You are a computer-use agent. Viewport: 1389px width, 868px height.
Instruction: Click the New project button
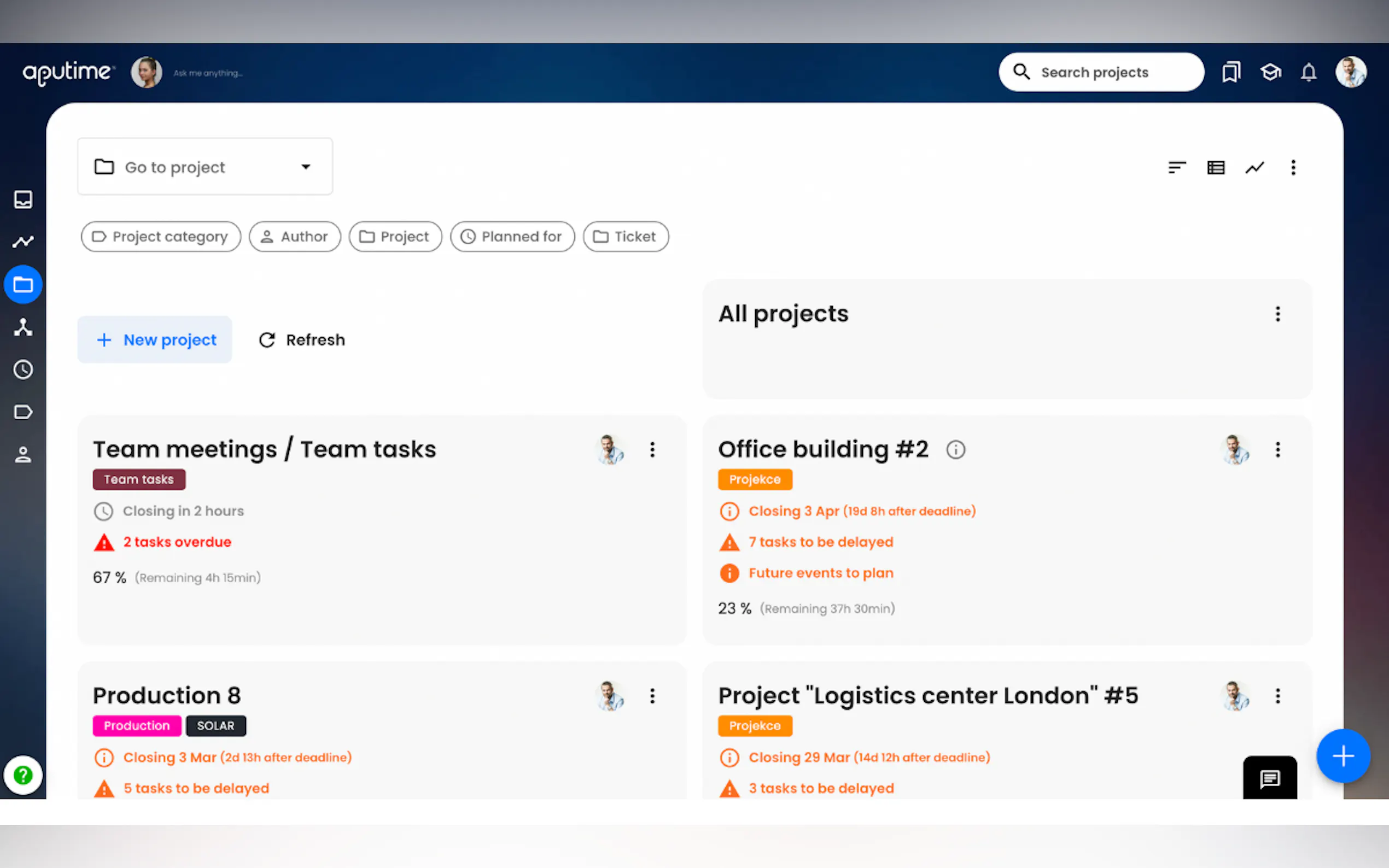pyautogui.click(x=155, y=340)
